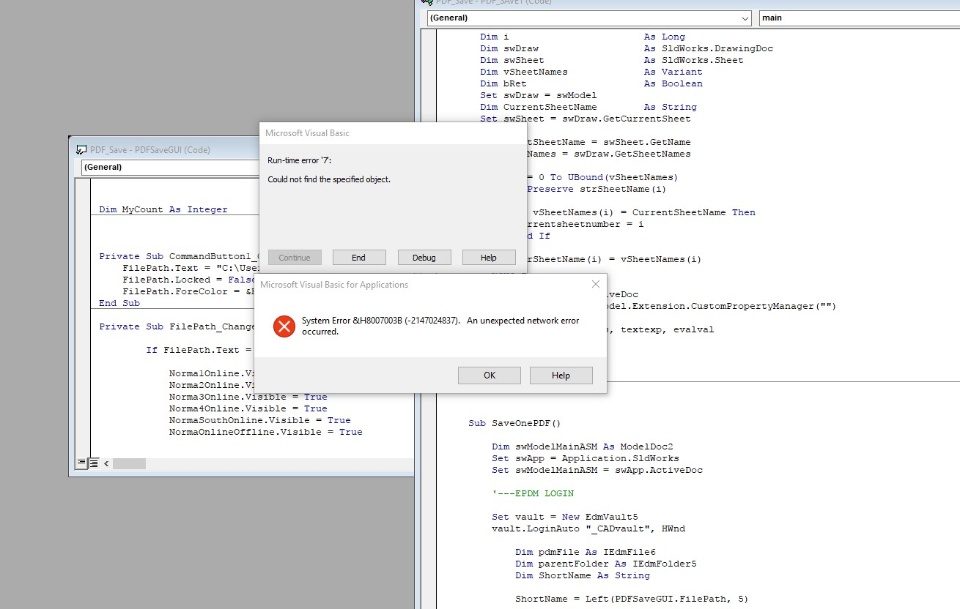Click the 'End Sub' line in PDFSaveGUI window
The height and width of the screenshot is (609, 960).
coord(119,303)
